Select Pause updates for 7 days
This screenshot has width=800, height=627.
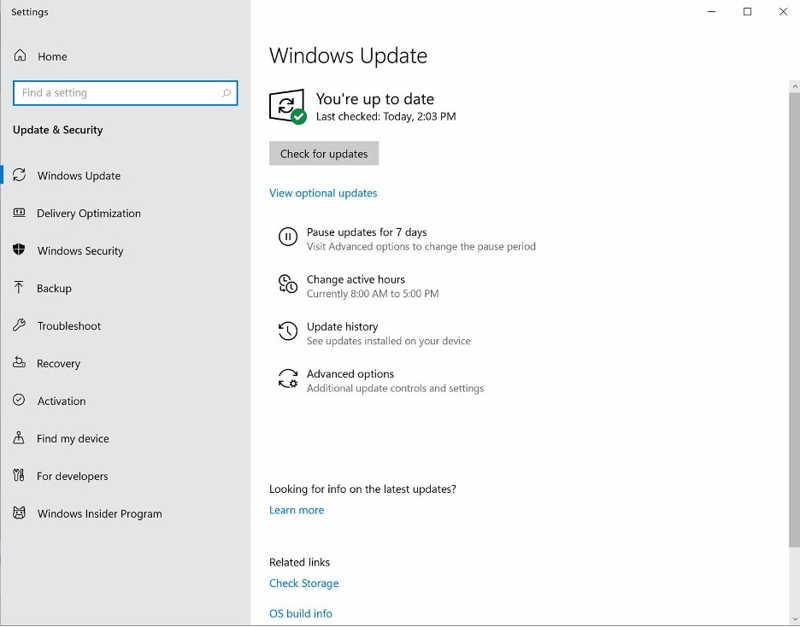(x=367, y=232)
